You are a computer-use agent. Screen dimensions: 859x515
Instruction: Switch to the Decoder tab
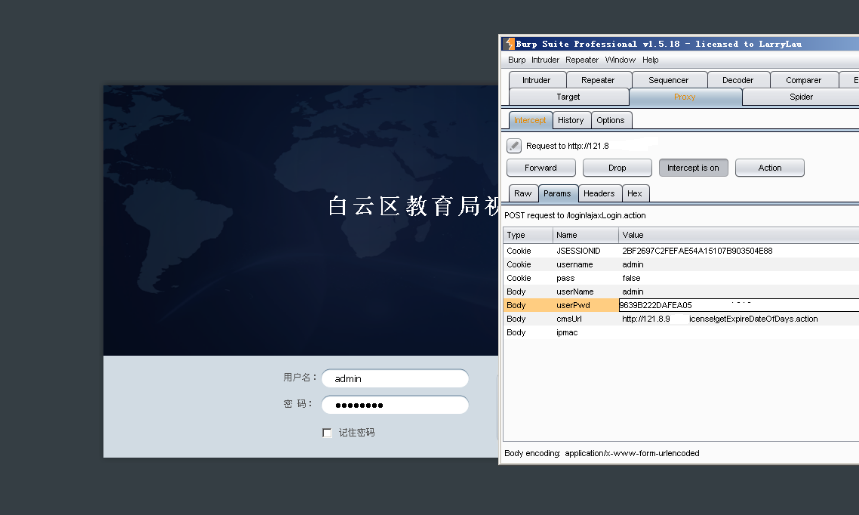click(738, 80)
